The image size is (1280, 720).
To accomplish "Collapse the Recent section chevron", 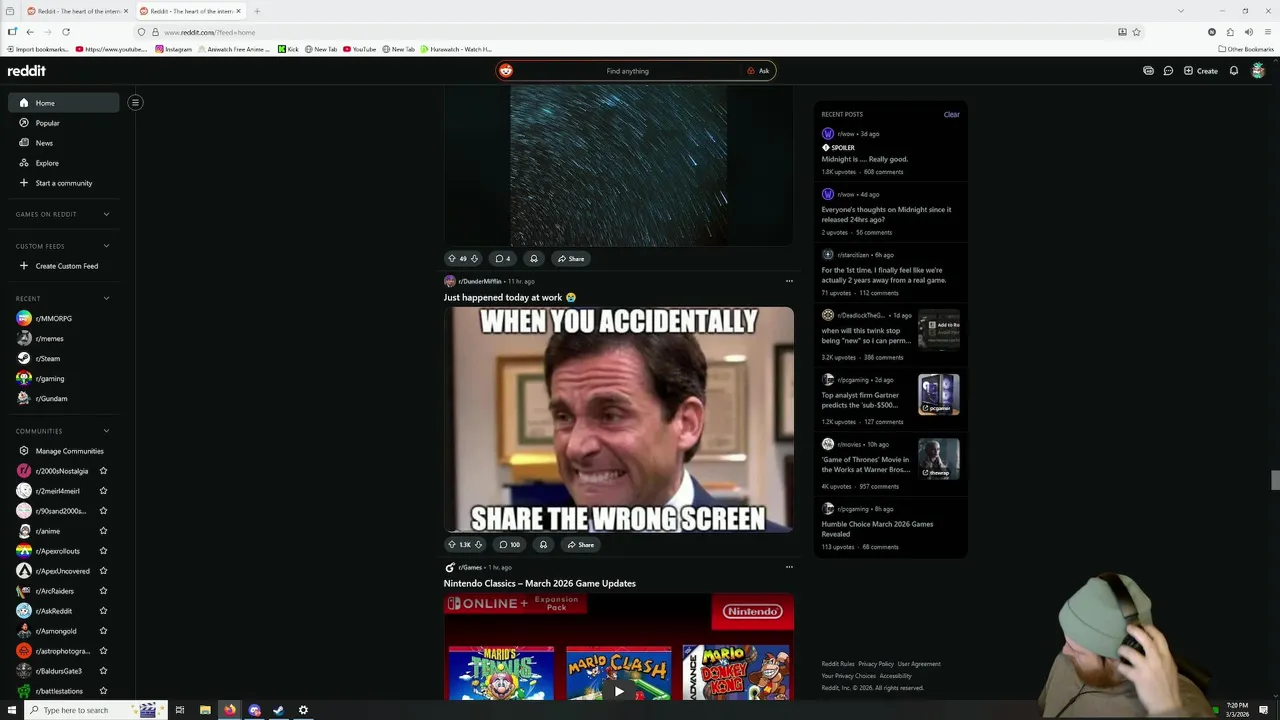I will point(106,298).
